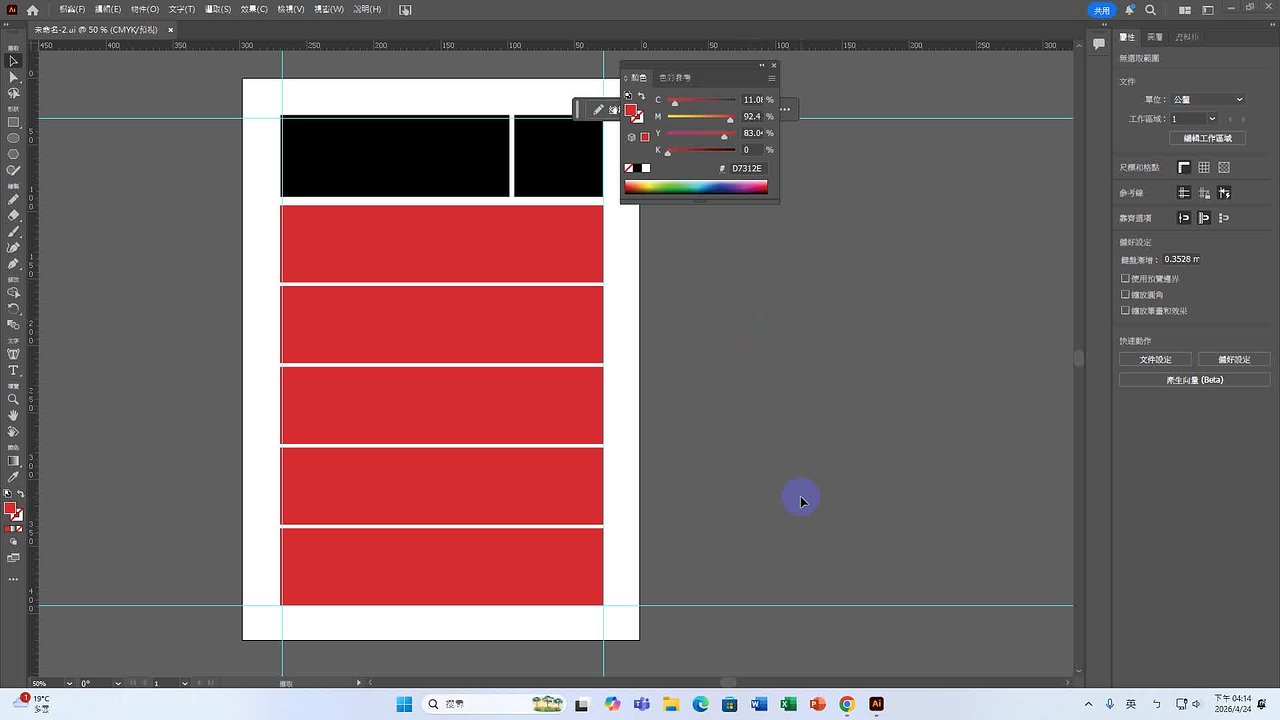Screen dimensions: 1280x720
Task: Swap fill and stroke colors in Color panel
Action: click(641, 95)
